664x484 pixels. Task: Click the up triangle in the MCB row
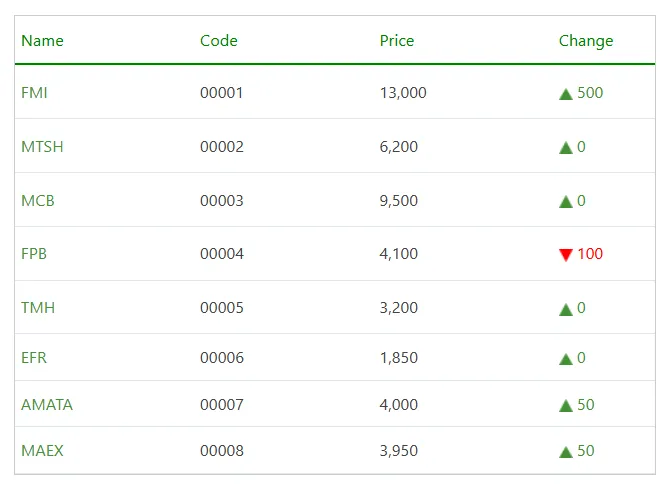coord(566,201)
